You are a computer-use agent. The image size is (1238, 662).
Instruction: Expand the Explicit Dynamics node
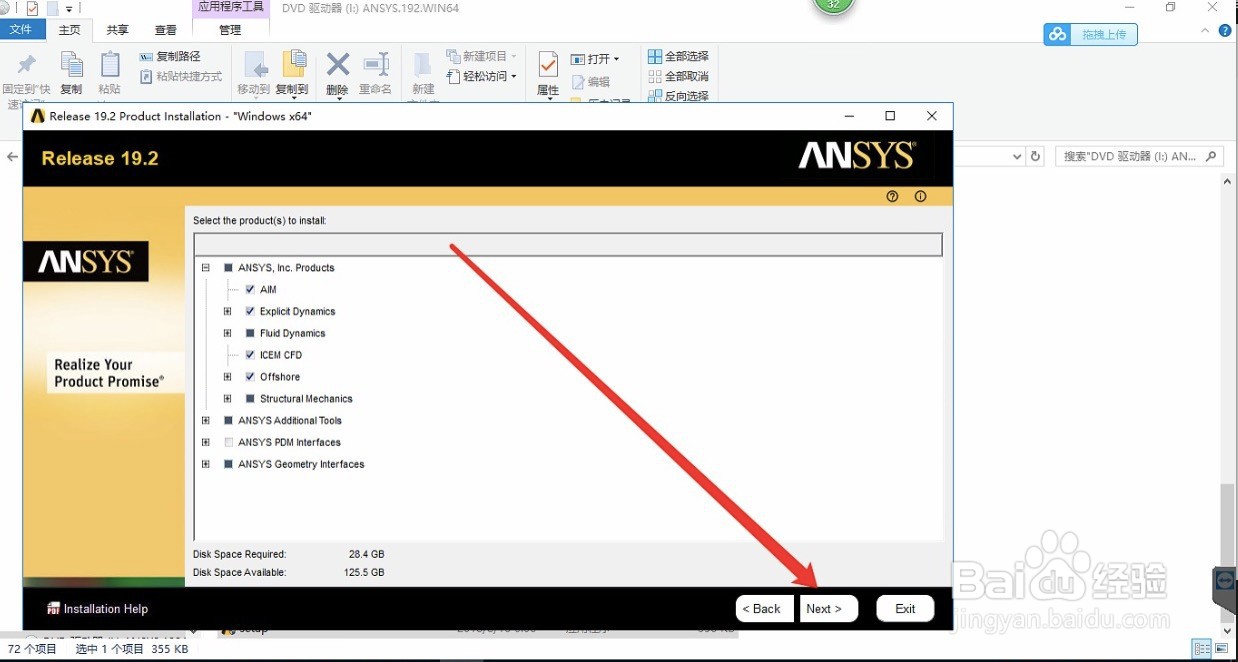(228, 311)
